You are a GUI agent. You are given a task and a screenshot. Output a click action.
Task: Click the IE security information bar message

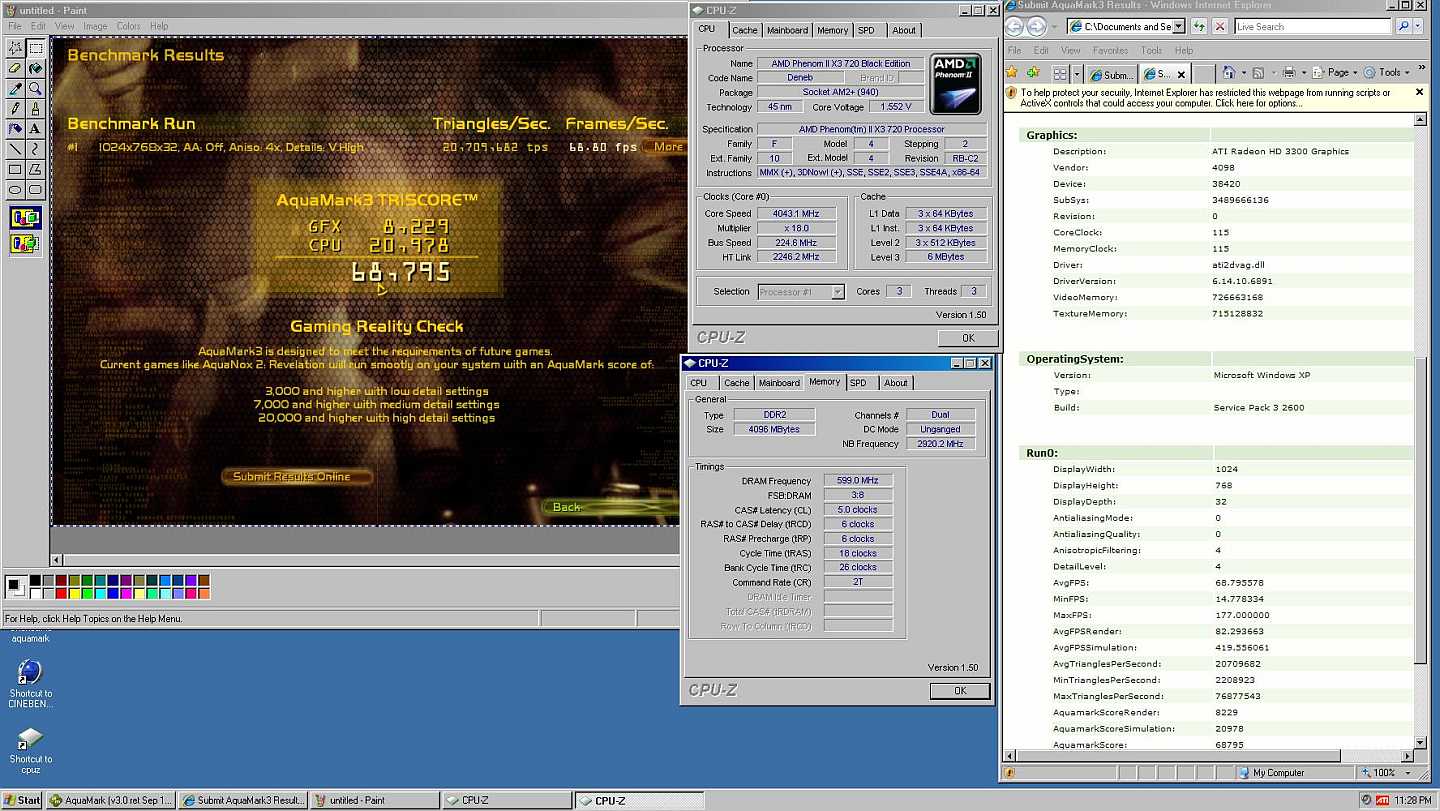(x=1205, y=98)
